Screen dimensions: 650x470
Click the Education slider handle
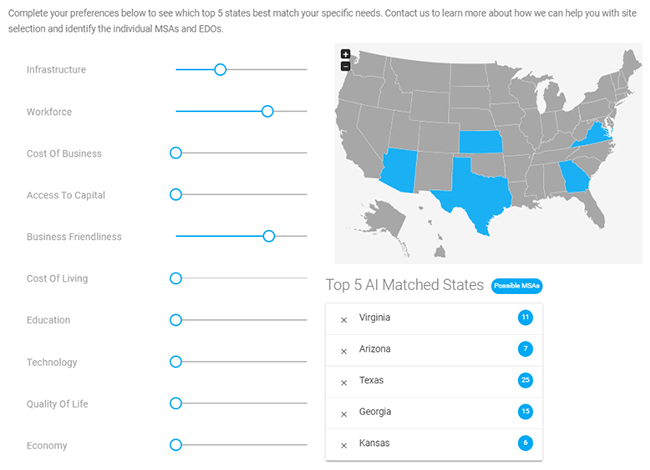176,320
